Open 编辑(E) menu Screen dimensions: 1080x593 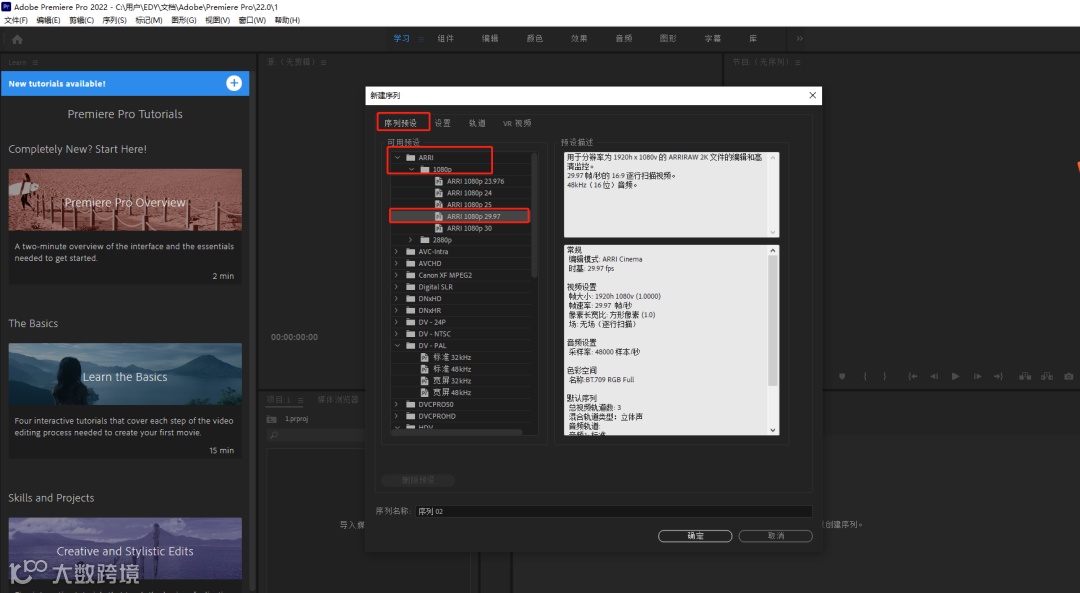click(x=48, y=20)
